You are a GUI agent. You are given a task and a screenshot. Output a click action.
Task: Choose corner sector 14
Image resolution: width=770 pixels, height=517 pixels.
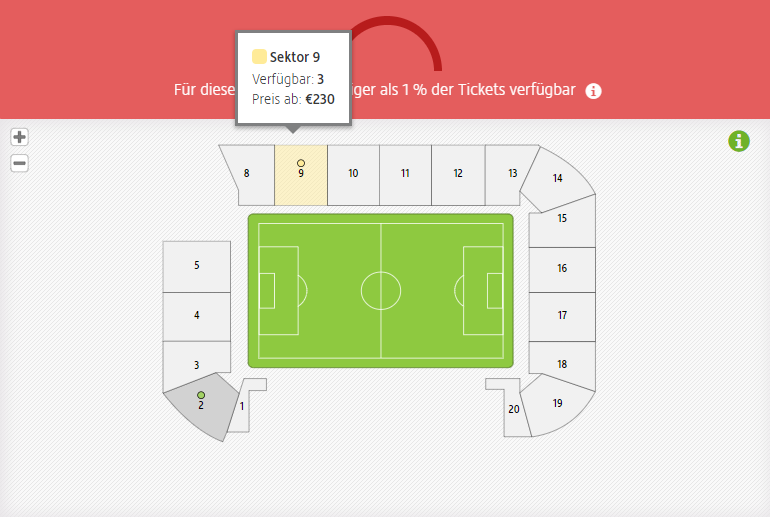[x=559, y=178]
